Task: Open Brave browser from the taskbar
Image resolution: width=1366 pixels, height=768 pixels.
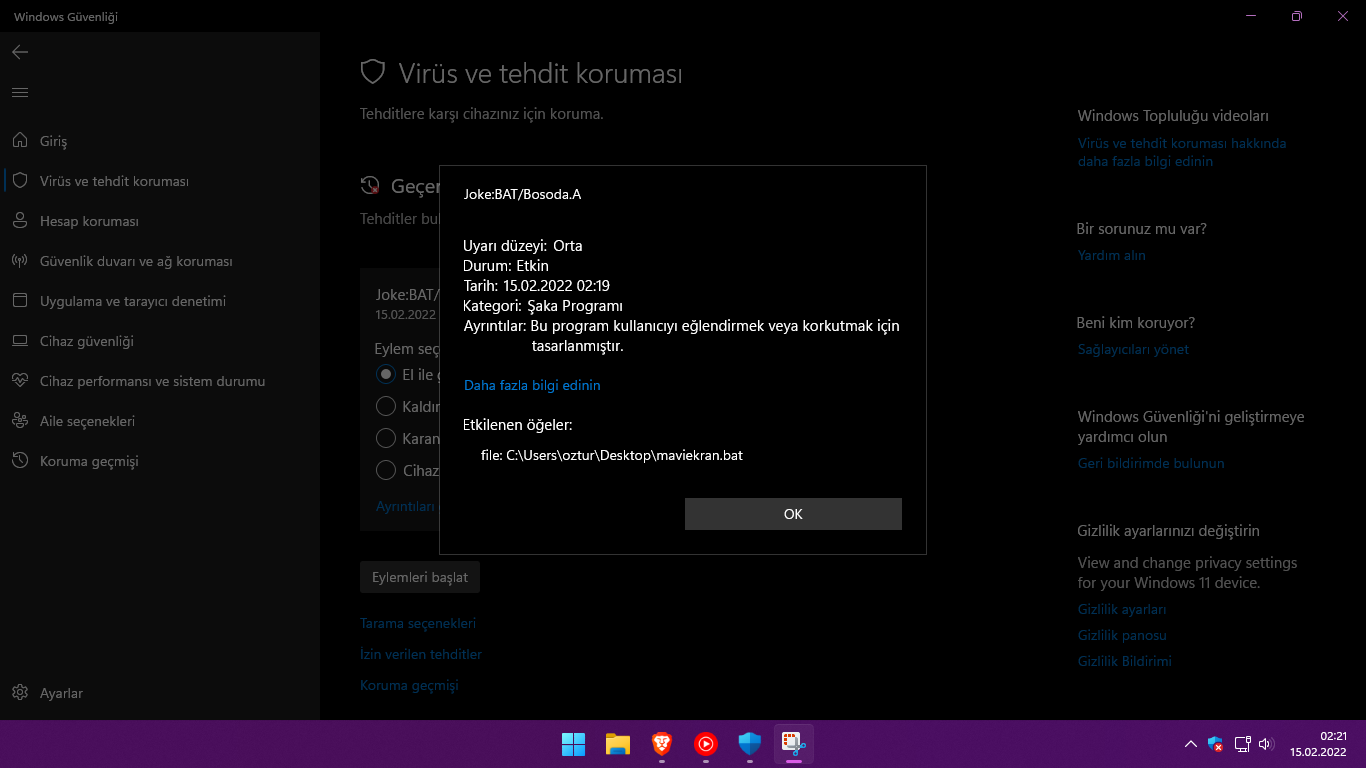Action: (662, 744)
